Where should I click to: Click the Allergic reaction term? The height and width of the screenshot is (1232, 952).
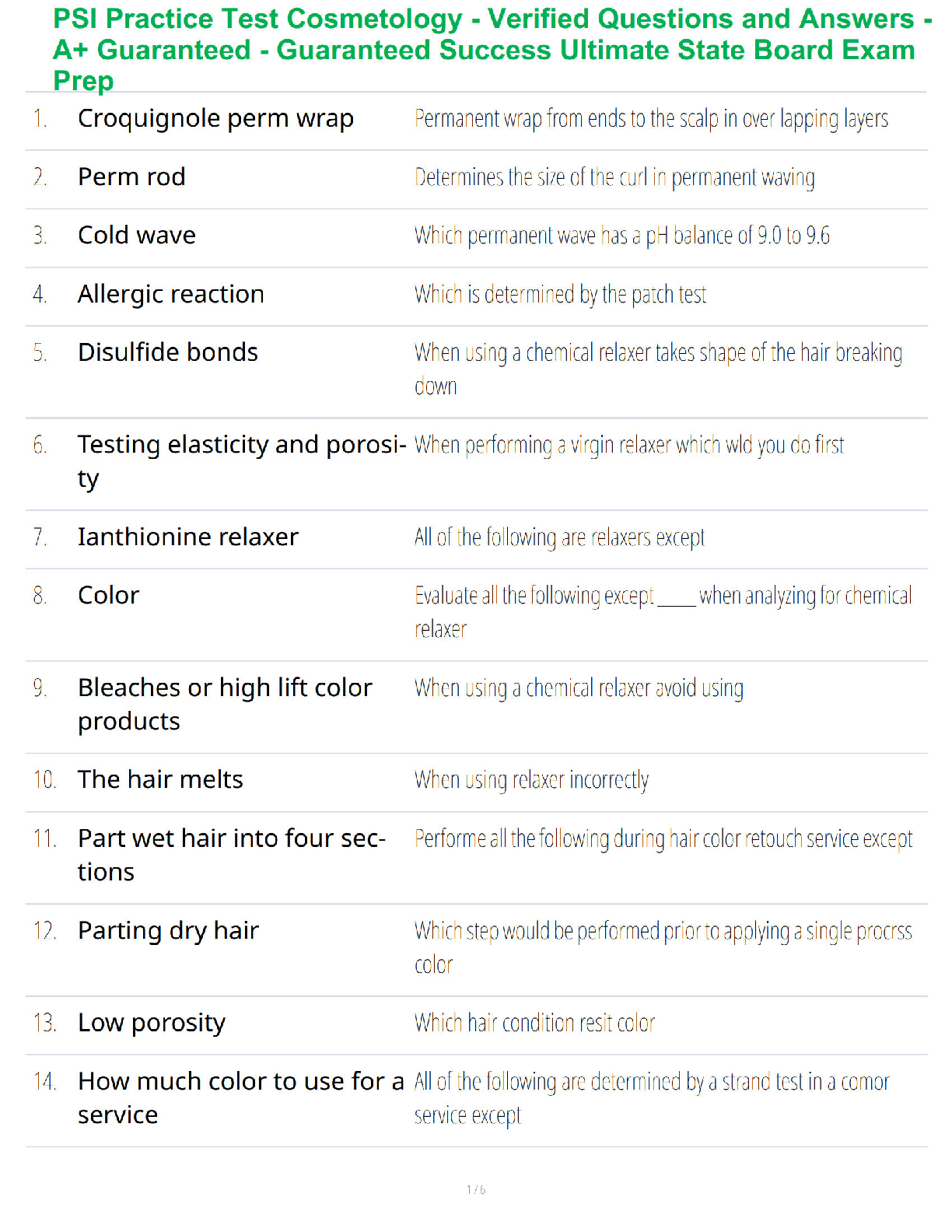(x=171, y=295)
